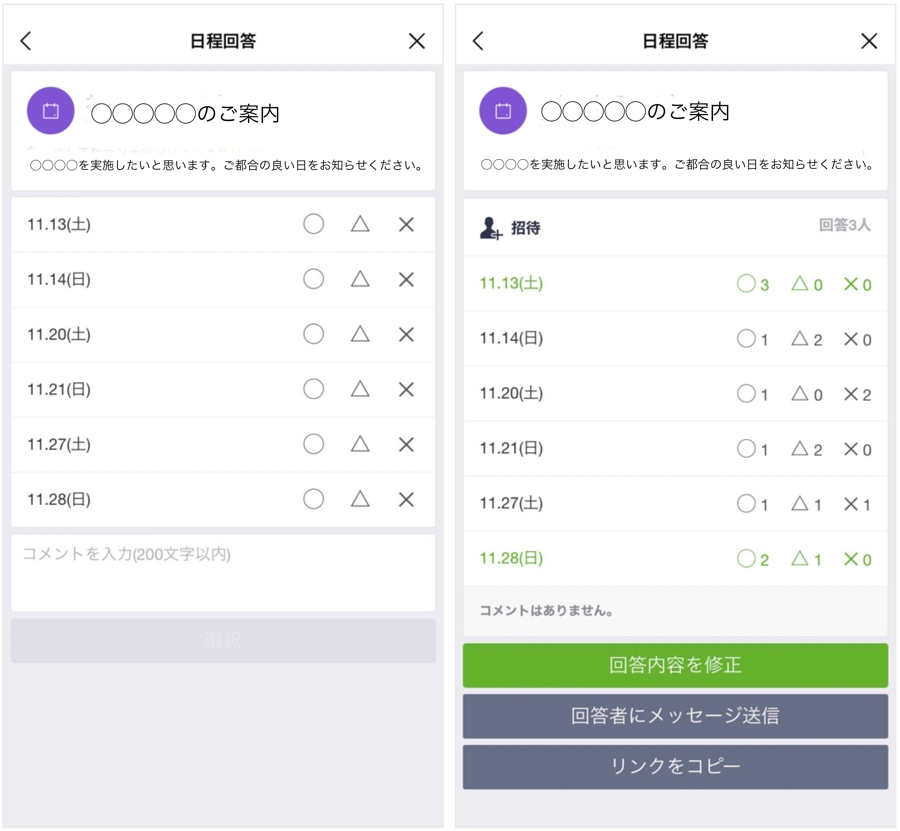Tap back arrow on right results screen

click(x=478, y=41)
